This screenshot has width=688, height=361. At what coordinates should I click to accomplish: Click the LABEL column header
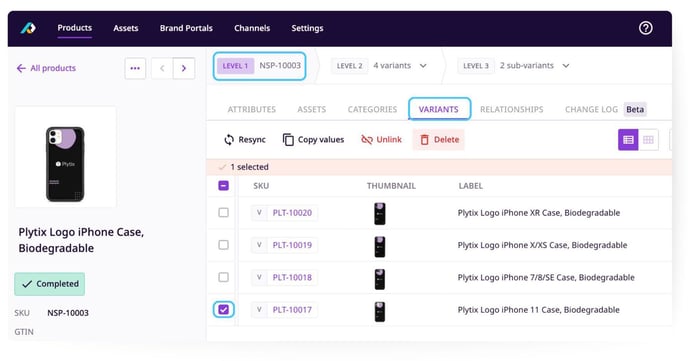(x=470, y=186)
